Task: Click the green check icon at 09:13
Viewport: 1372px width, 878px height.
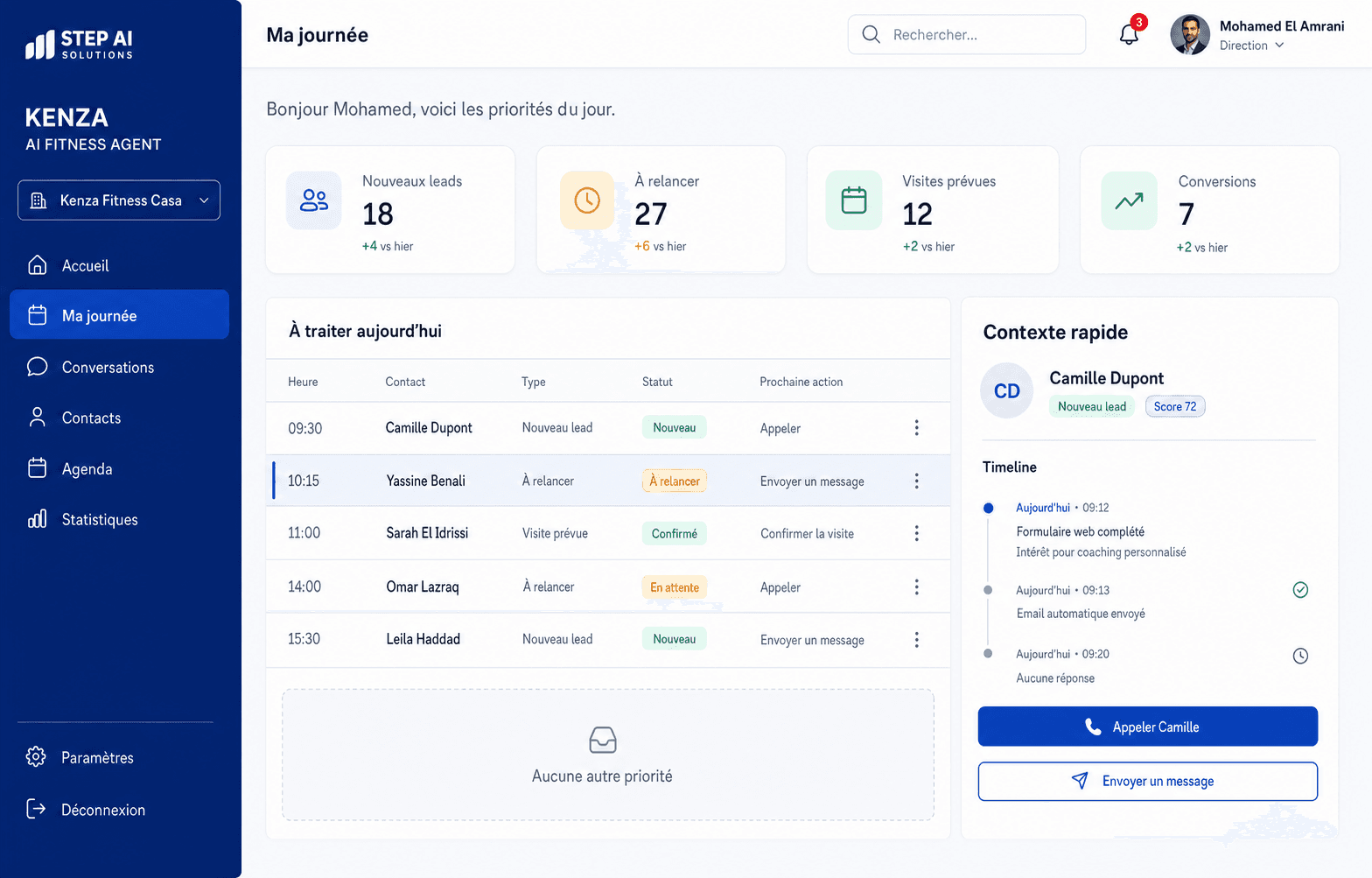Action: point(1300,590)
